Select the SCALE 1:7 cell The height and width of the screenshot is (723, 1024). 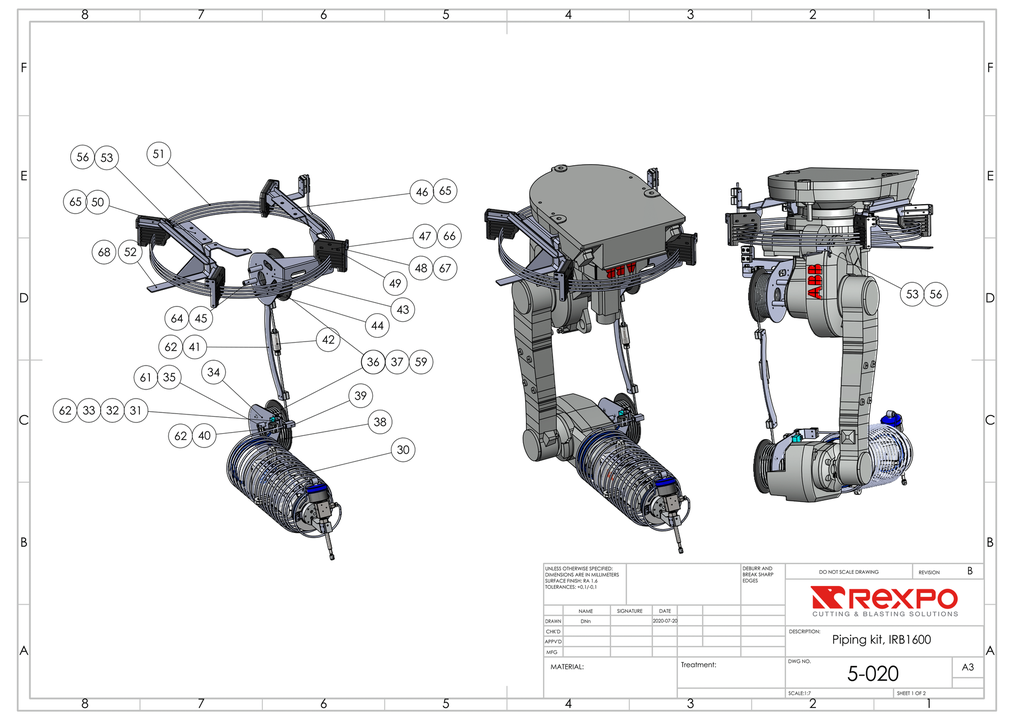click(799, 693)
